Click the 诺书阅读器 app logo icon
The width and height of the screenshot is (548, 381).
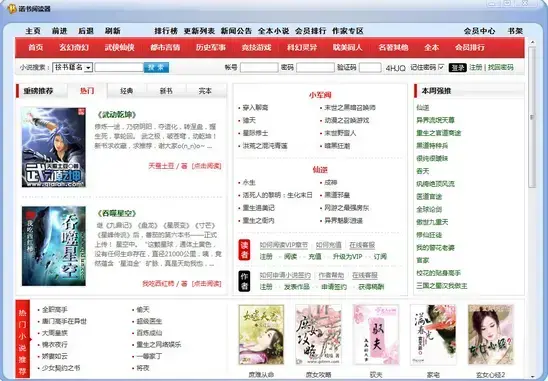point(12,8)
